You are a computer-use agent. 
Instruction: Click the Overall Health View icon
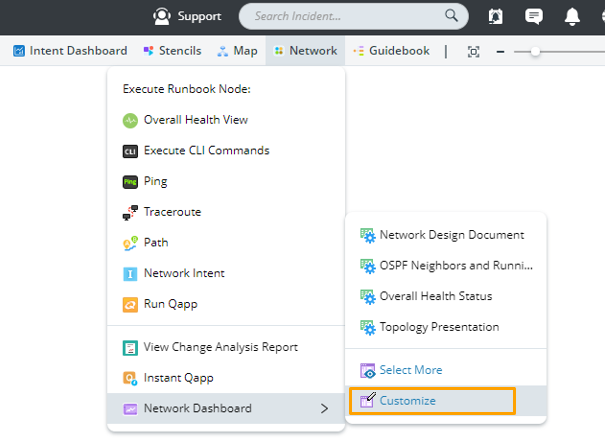pyautogui.click(x=130, y=120)
